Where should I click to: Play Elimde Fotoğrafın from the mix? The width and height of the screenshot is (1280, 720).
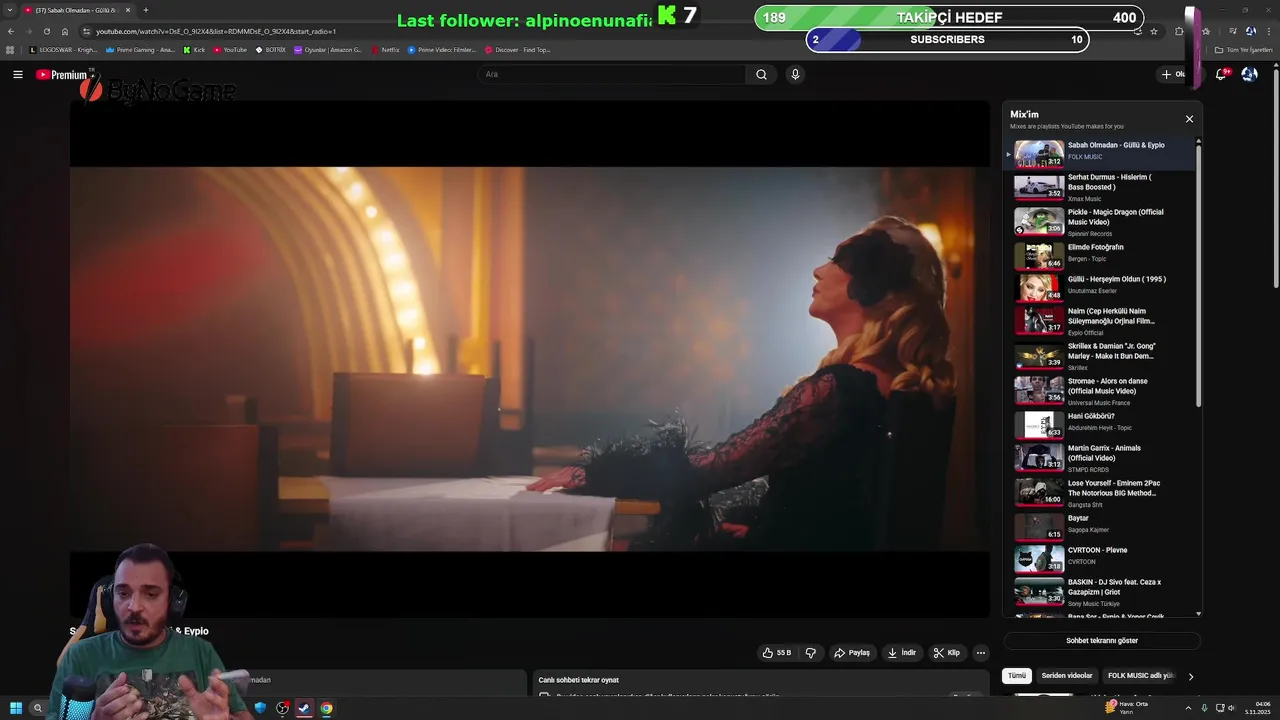tap(1100, 256)
